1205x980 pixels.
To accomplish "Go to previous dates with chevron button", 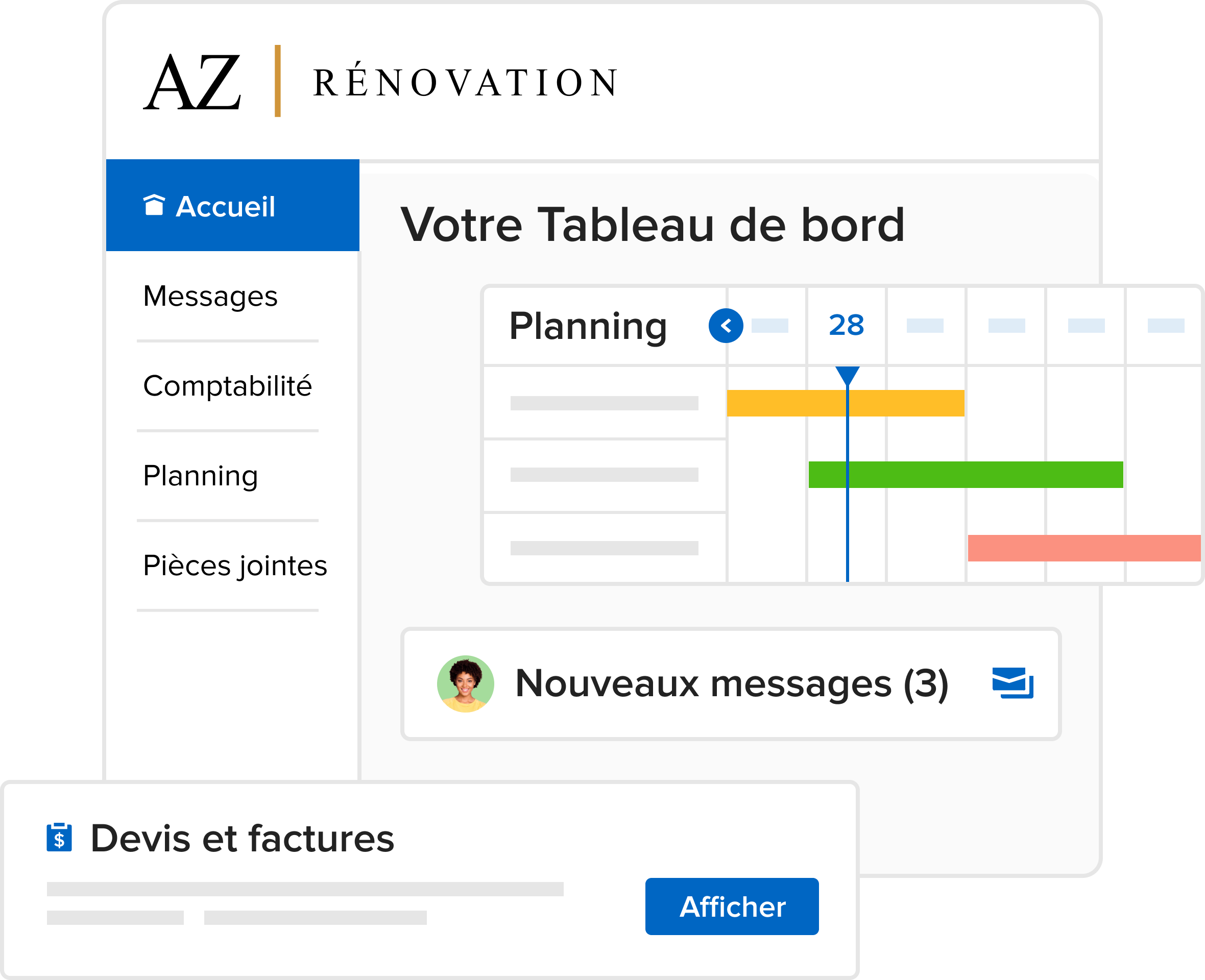I will point(726,326).
